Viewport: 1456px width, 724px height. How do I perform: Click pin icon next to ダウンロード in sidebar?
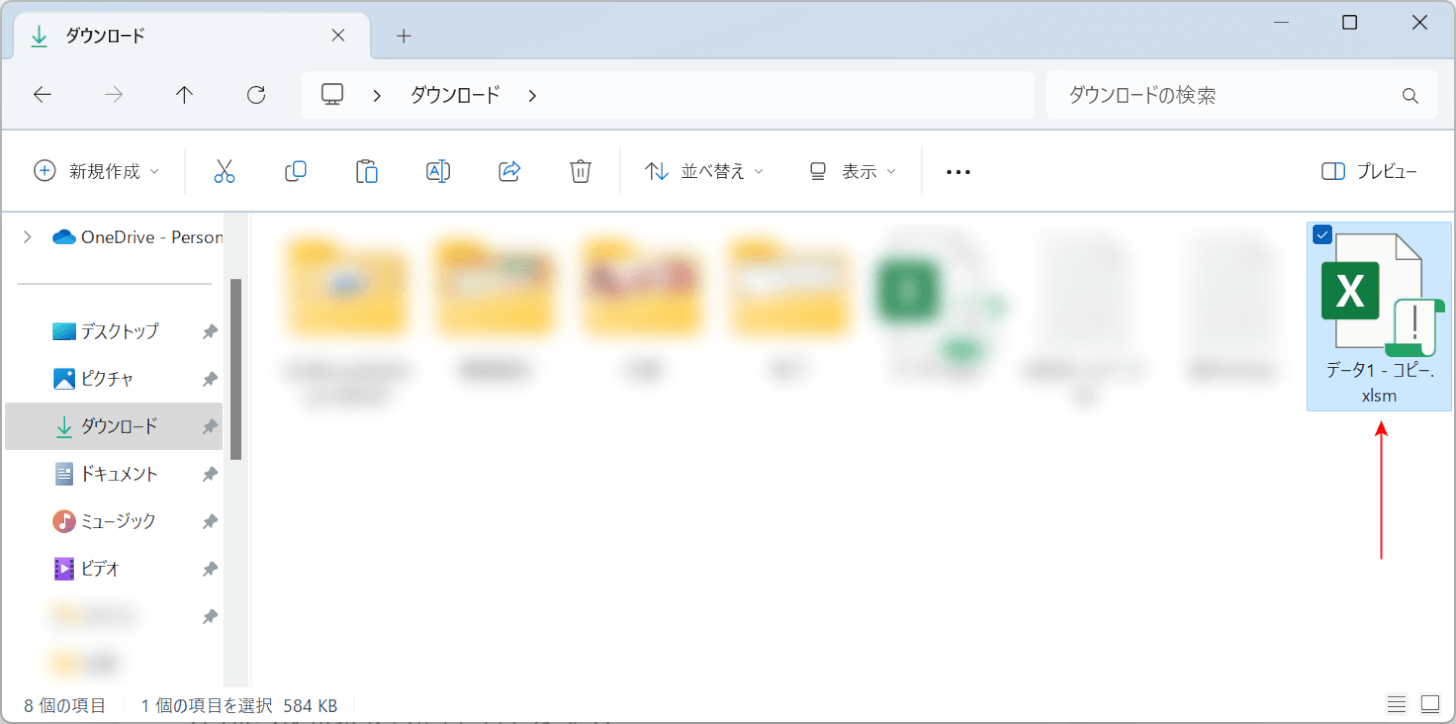click(x=210, y=427)
